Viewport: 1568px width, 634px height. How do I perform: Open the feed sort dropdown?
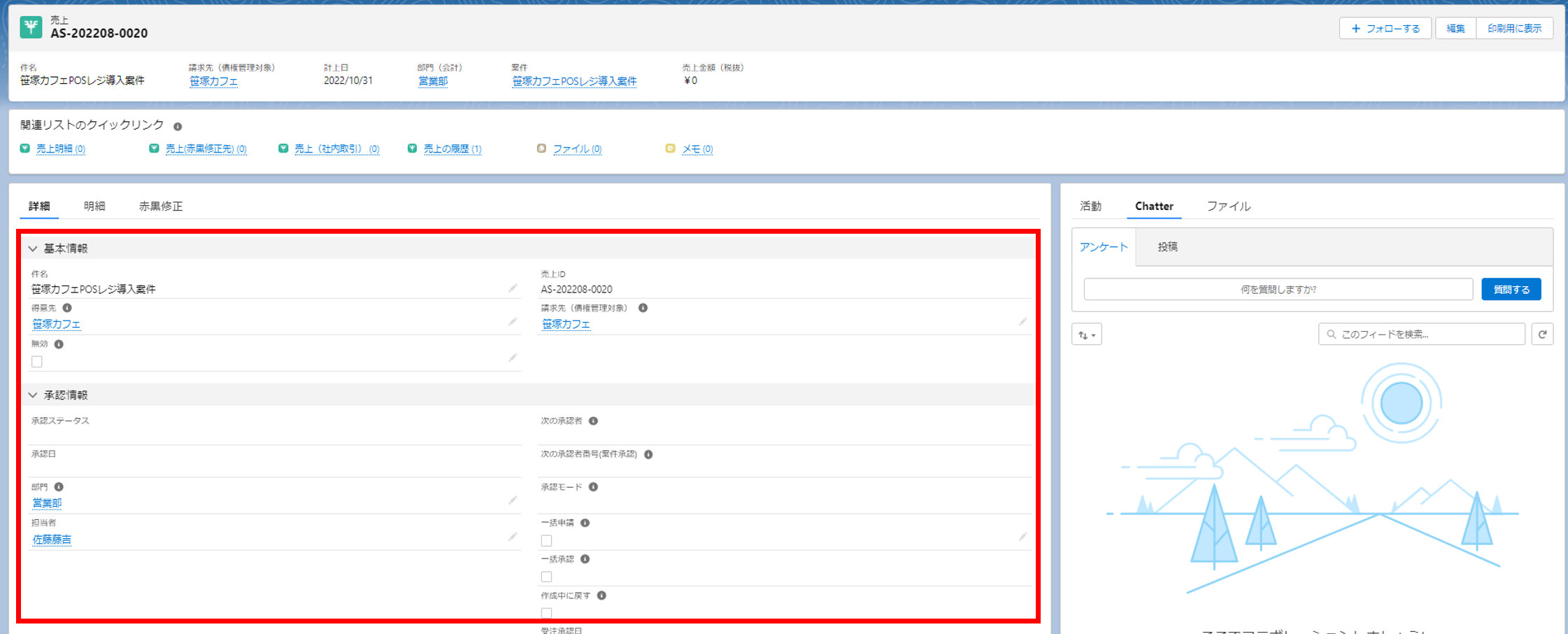[1087, 334]
